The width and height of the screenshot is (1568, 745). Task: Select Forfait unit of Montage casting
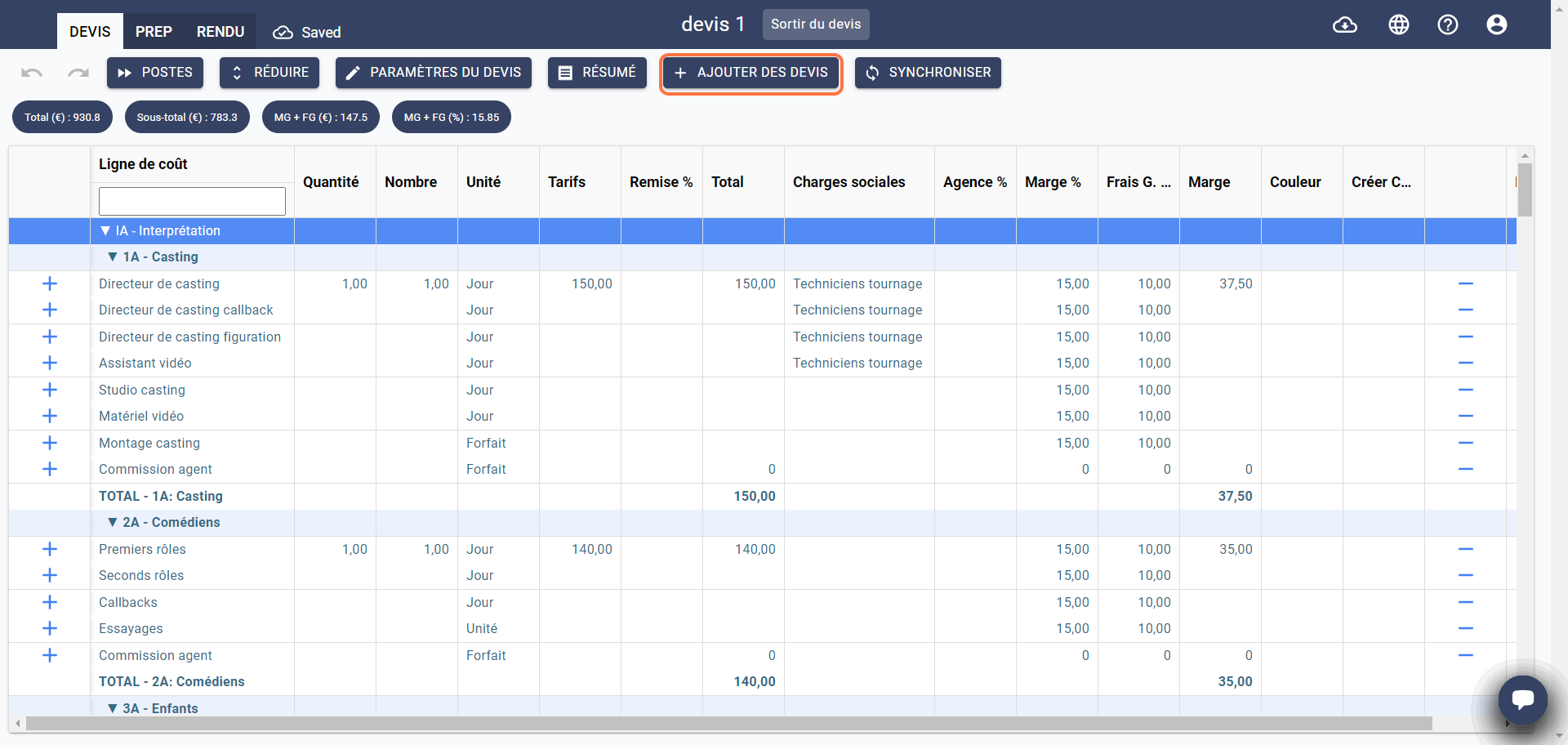click(498, 443)
